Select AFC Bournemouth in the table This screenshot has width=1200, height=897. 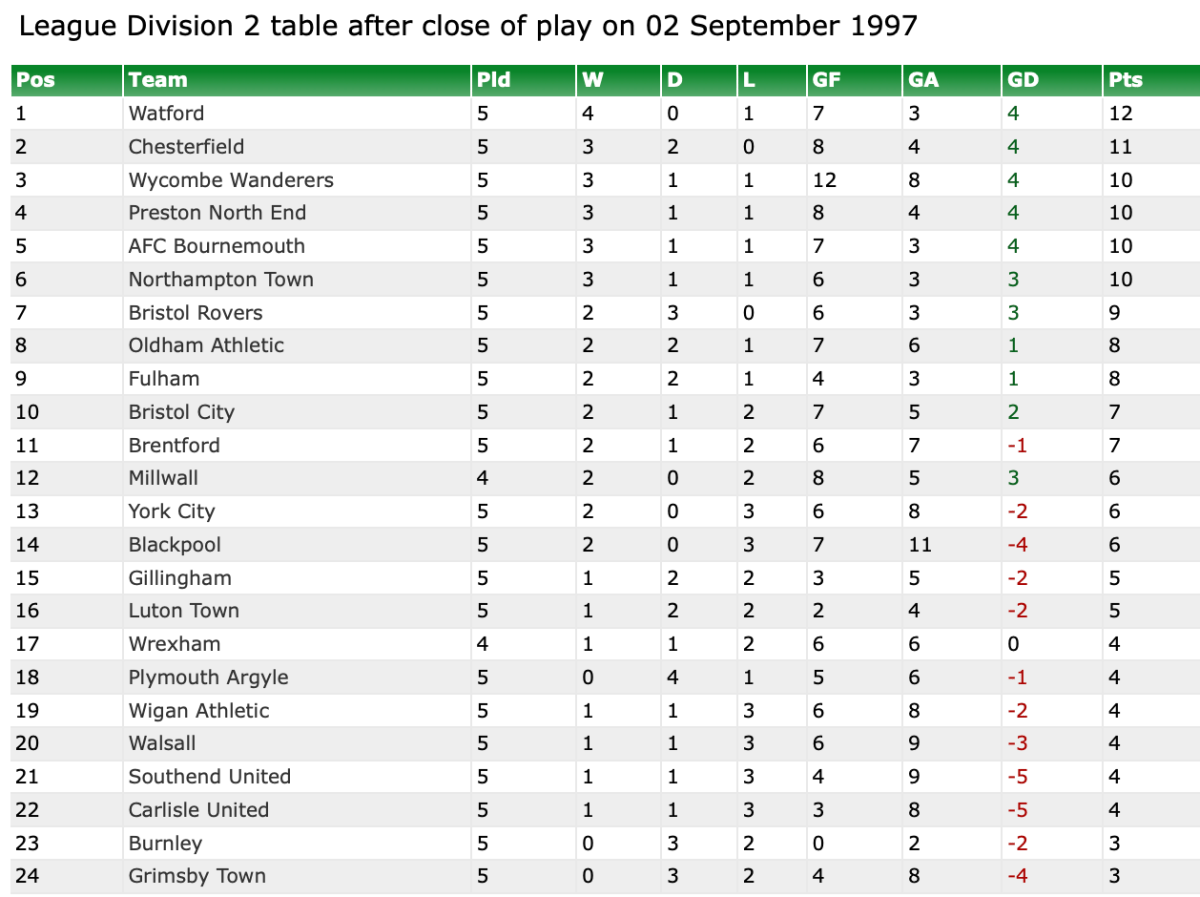click(x=216, y=246)
